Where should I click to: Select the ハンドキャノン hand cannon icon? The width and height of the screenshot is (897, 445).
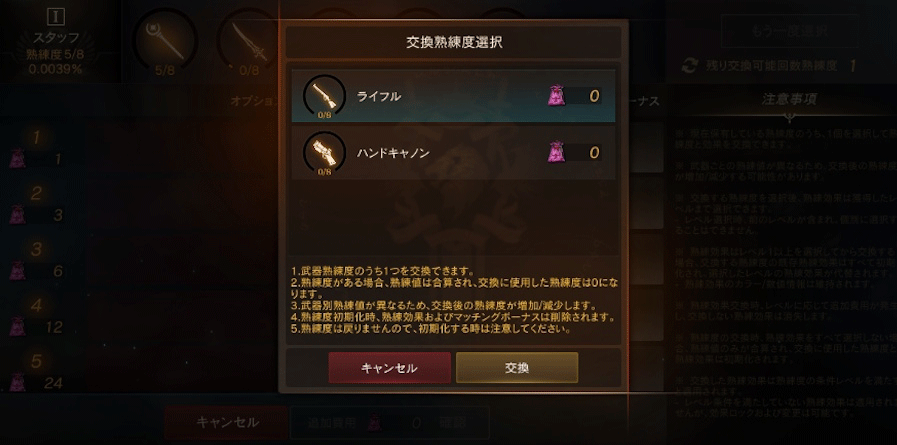point(324,153)
